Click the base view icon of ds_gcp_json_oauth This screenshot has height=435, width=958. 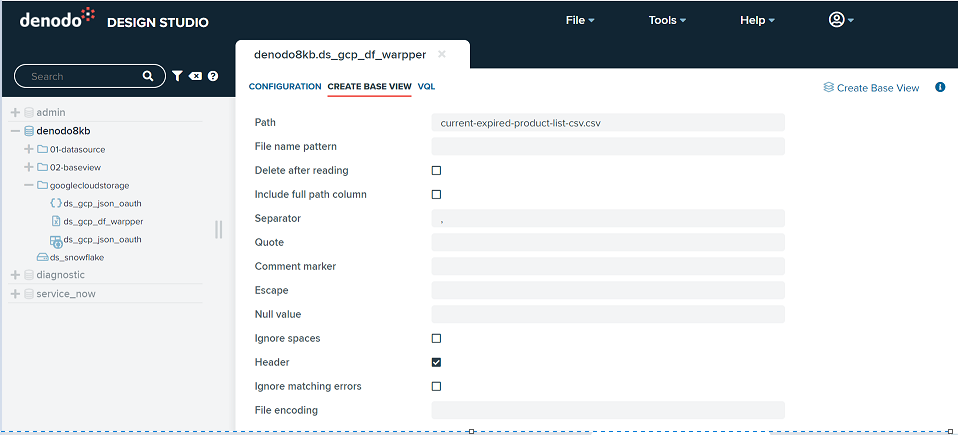click(56, 241)
